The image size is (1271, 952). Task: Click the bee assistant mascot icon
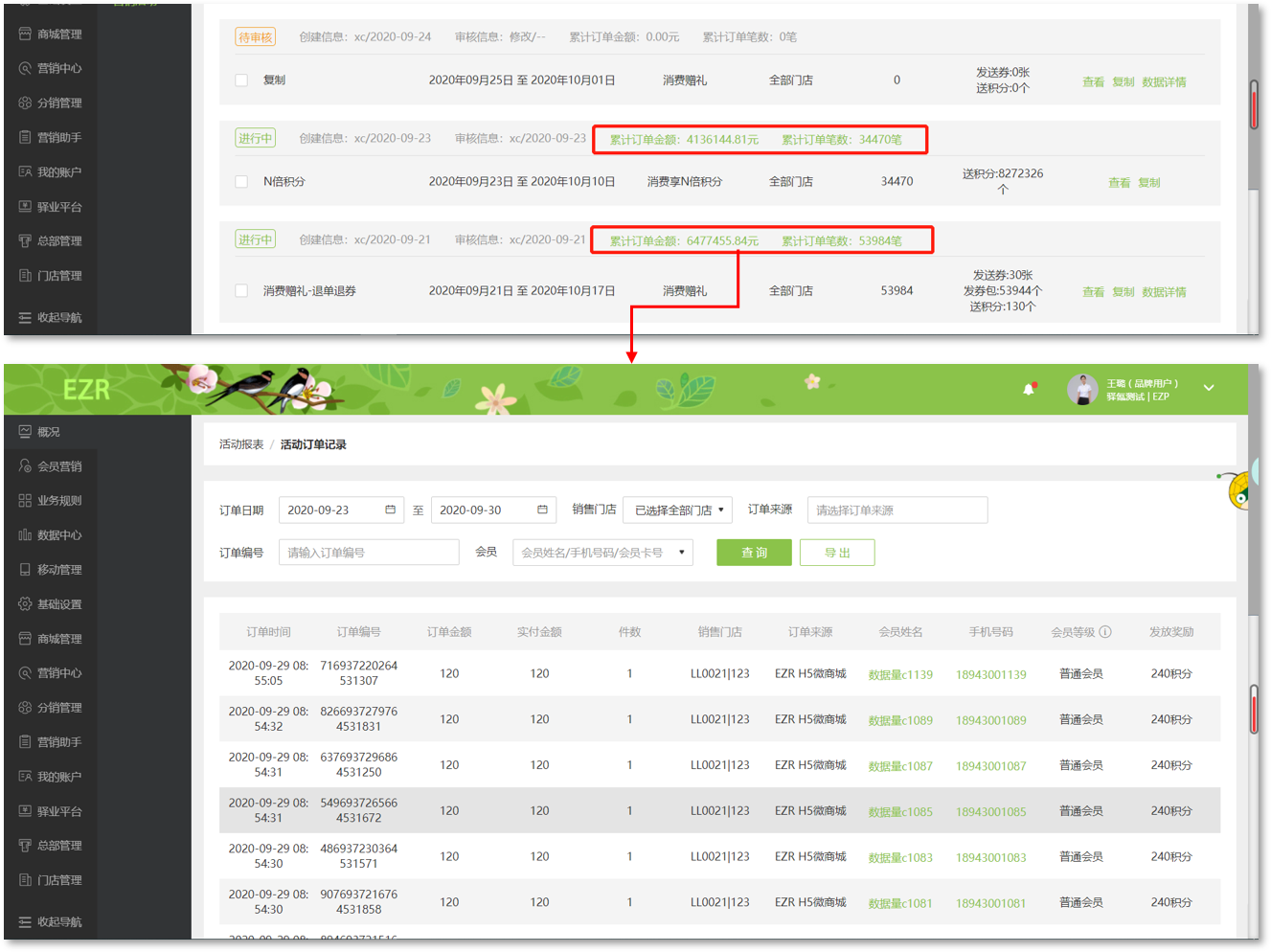coord(1237,490)
